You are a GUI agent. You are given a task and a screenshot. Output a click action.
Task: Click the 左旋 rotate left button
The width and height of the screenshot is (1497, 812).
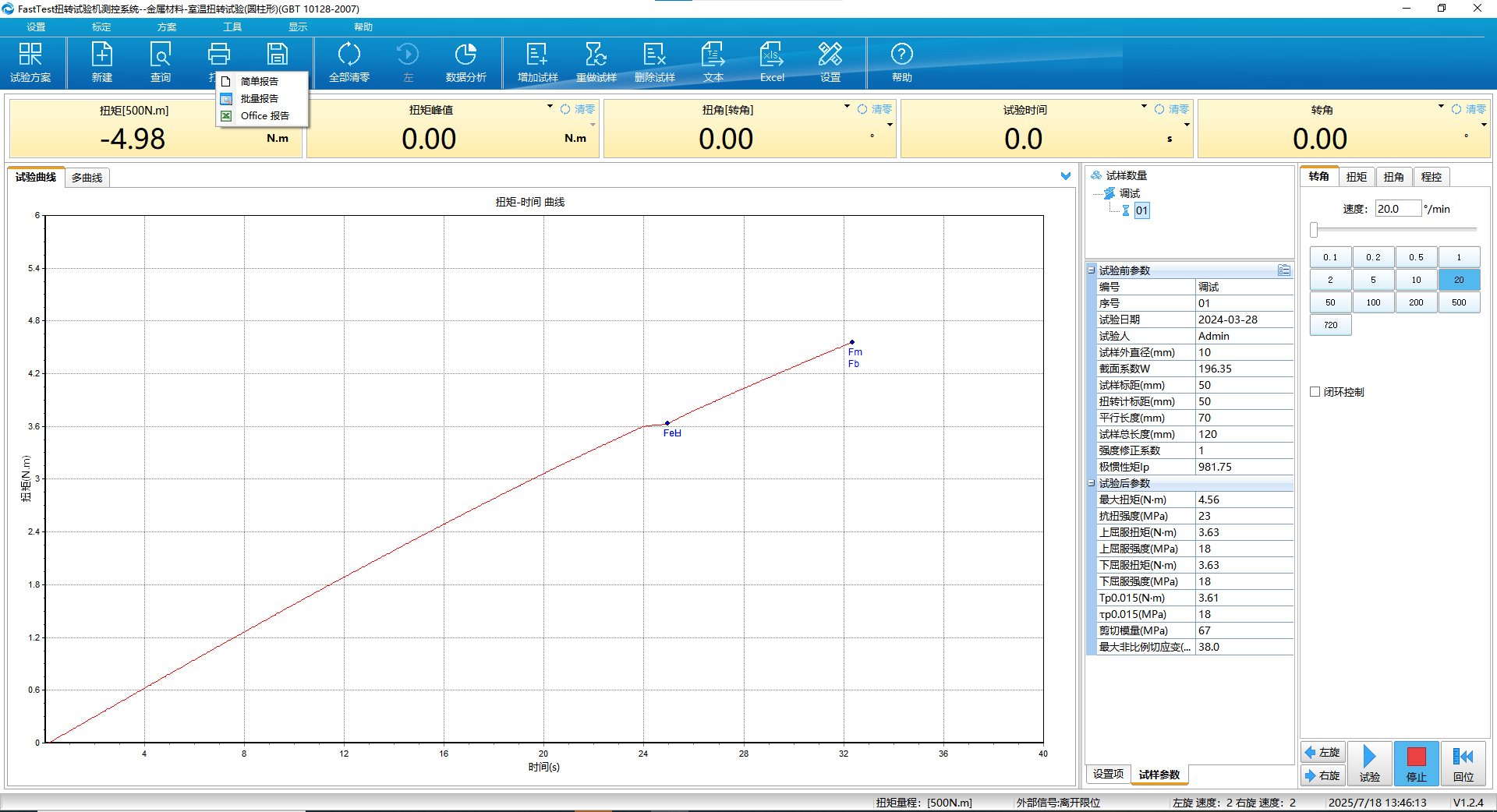pyautogui.click(x=1323, y=753)
